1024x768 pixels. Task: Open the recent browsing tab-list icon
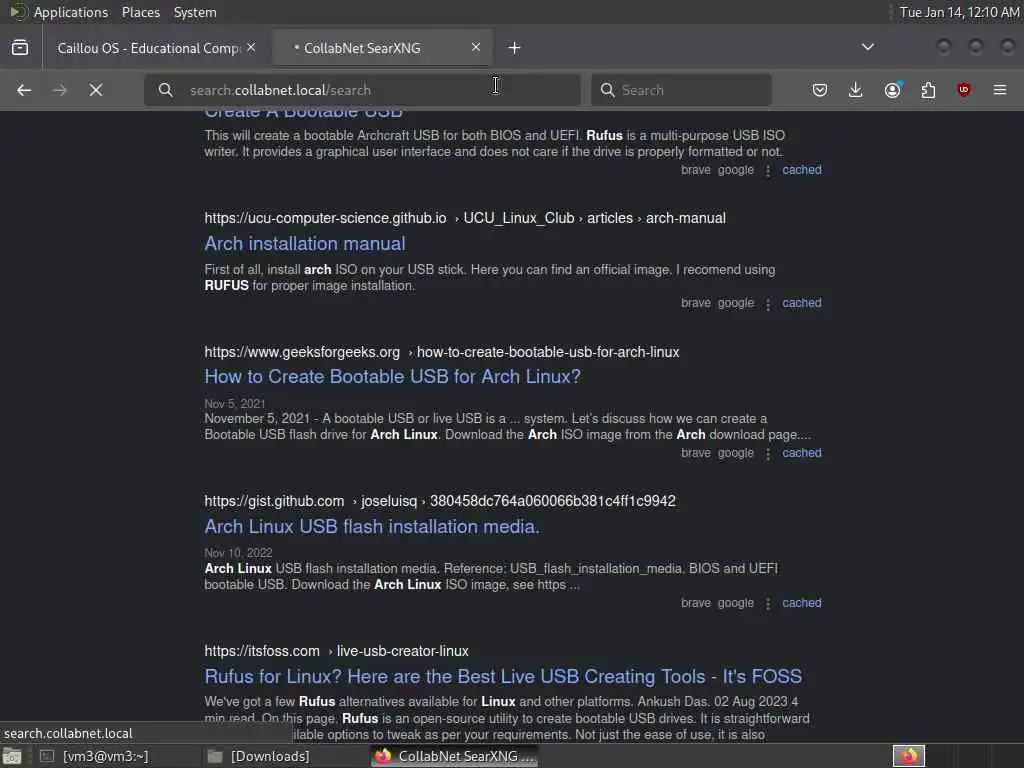20,48
